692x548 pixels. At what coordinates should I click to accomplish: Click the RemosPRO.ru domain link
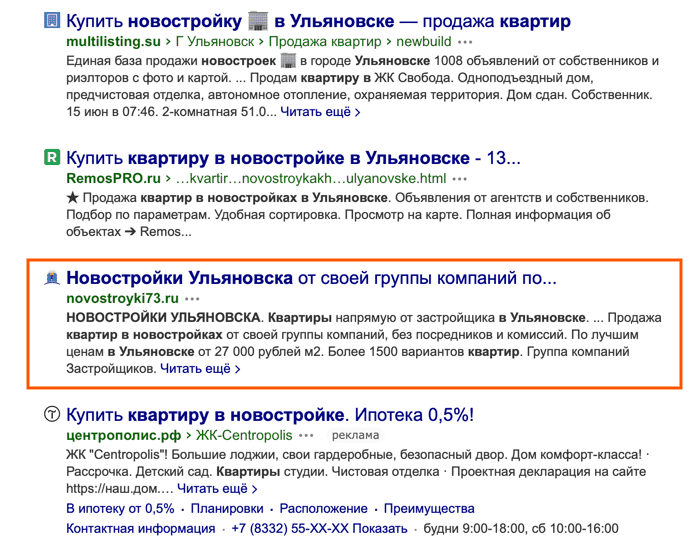click(x=113, y=178)
